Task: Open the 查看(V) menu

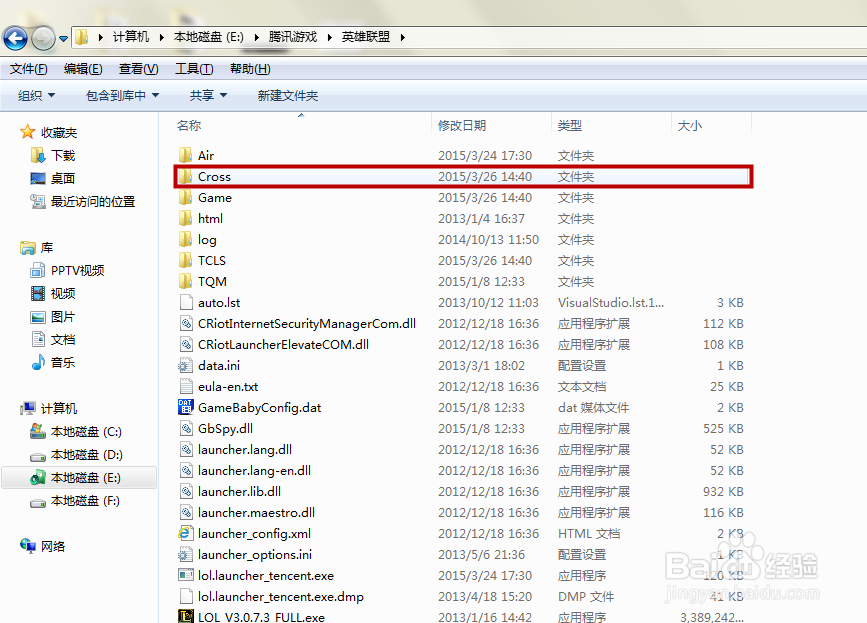Action: pos(138,69)
